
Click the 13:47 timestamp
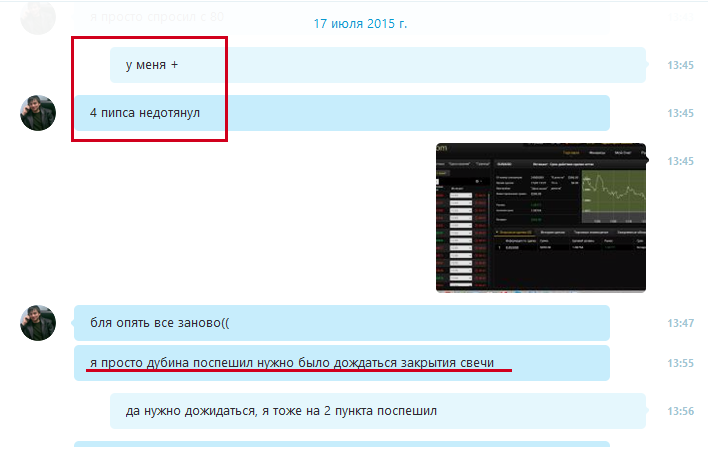[x=680, y=323]
